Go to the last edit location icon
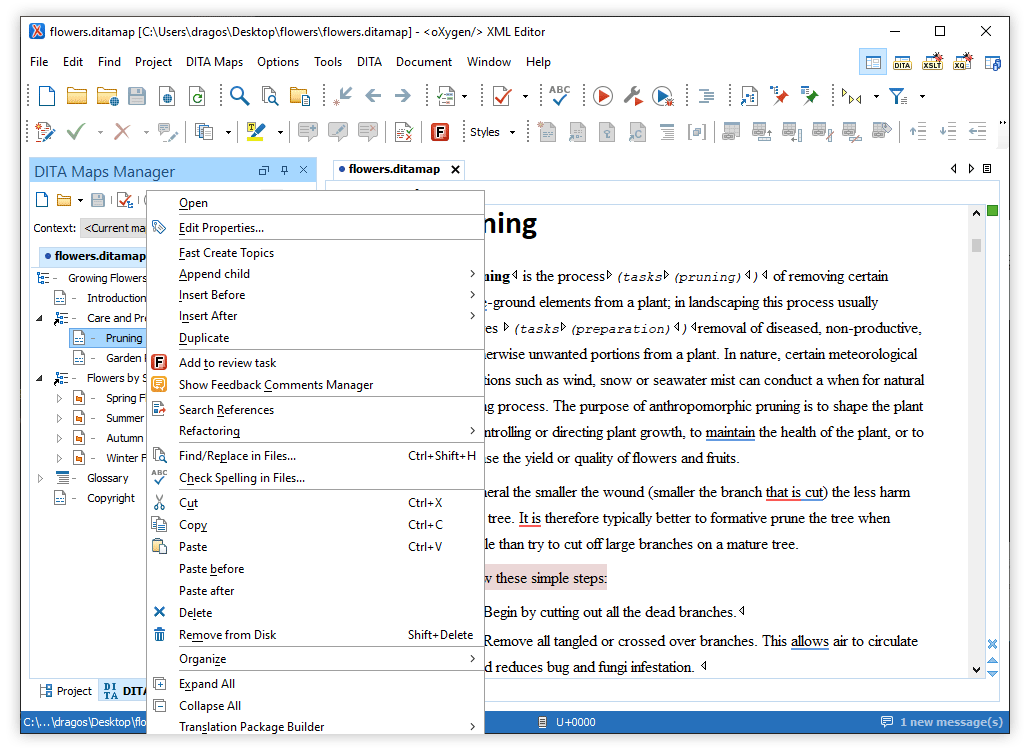The height and width of the screenshot is (750, 1030). click(x=342, y=97)
